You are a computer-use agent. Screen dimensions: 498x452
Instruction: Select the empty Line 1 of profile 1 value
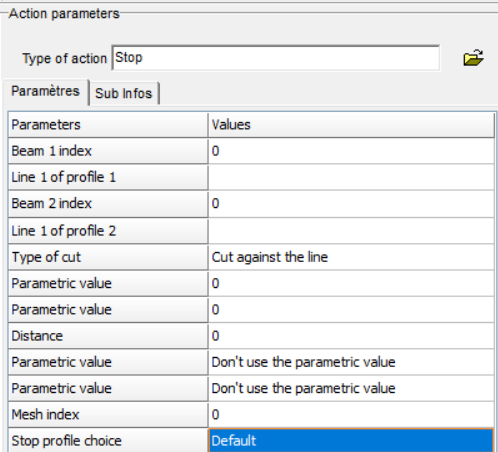pyautogui.click(x=351, y=177)
